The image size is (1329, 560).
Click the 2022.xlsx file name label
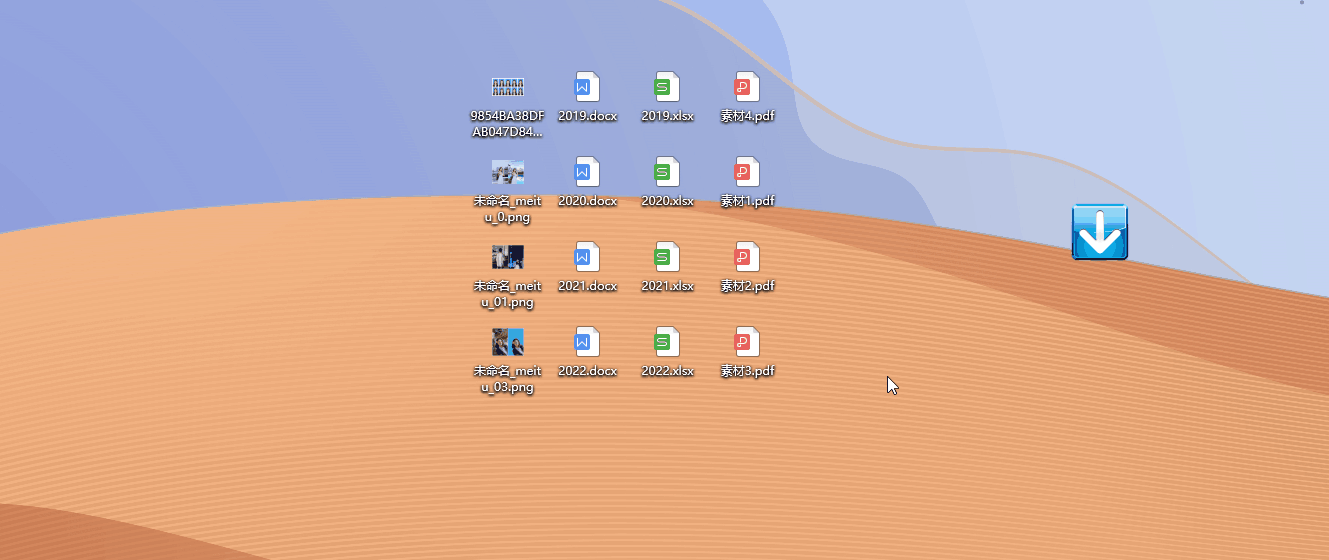tap(667, 371)
